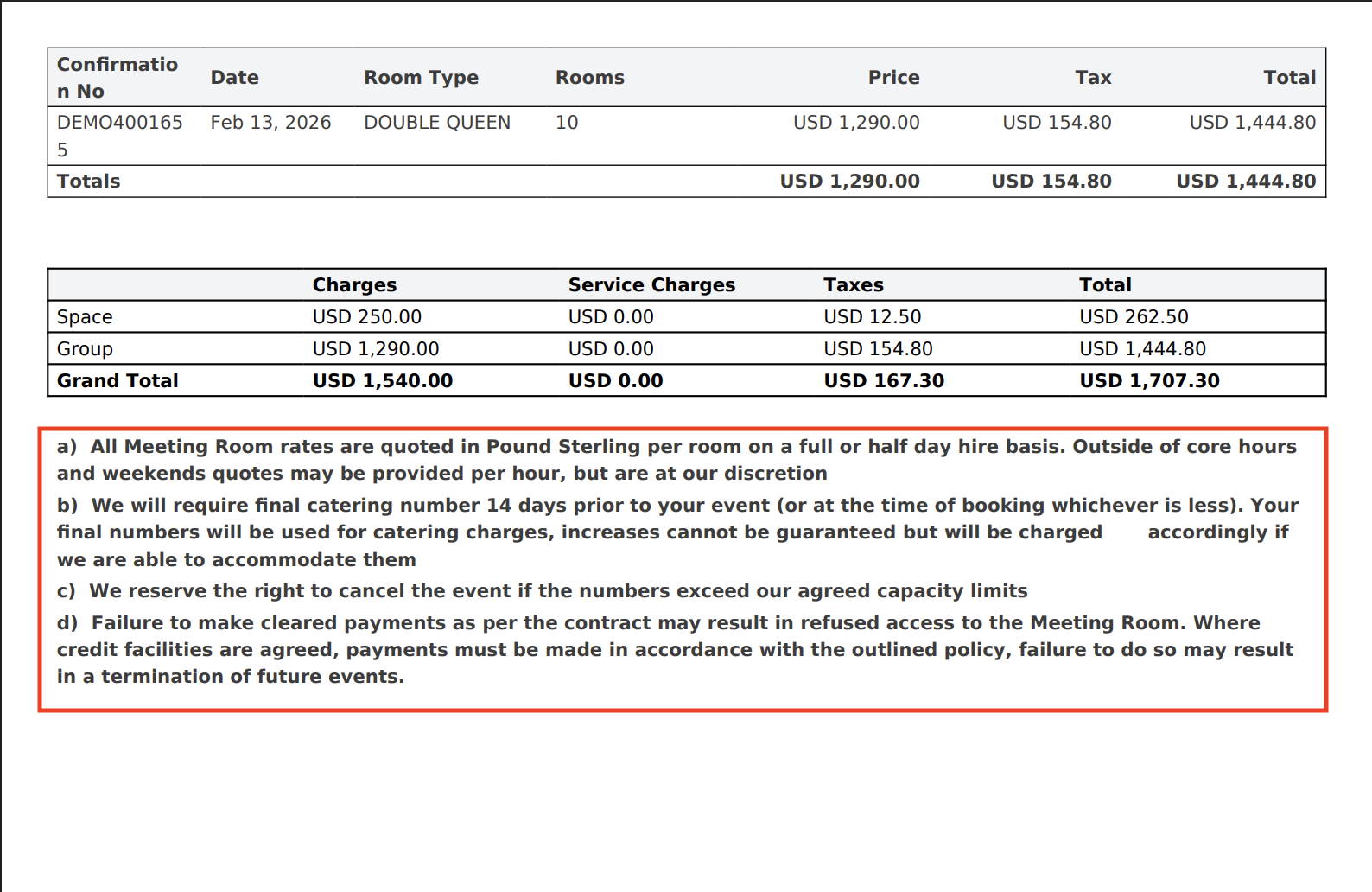Select the grand total amount USD 1,707.30
The image size is (1372, 892).
click(1149, 381)
